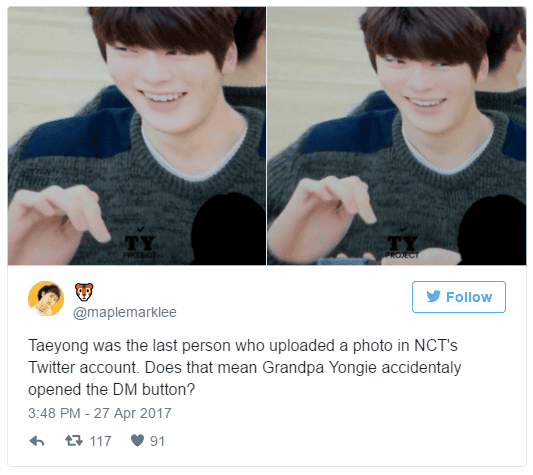This screenshot has width=533, height=475.
Task: View the 91 likes count
Action: pos(157,441)
